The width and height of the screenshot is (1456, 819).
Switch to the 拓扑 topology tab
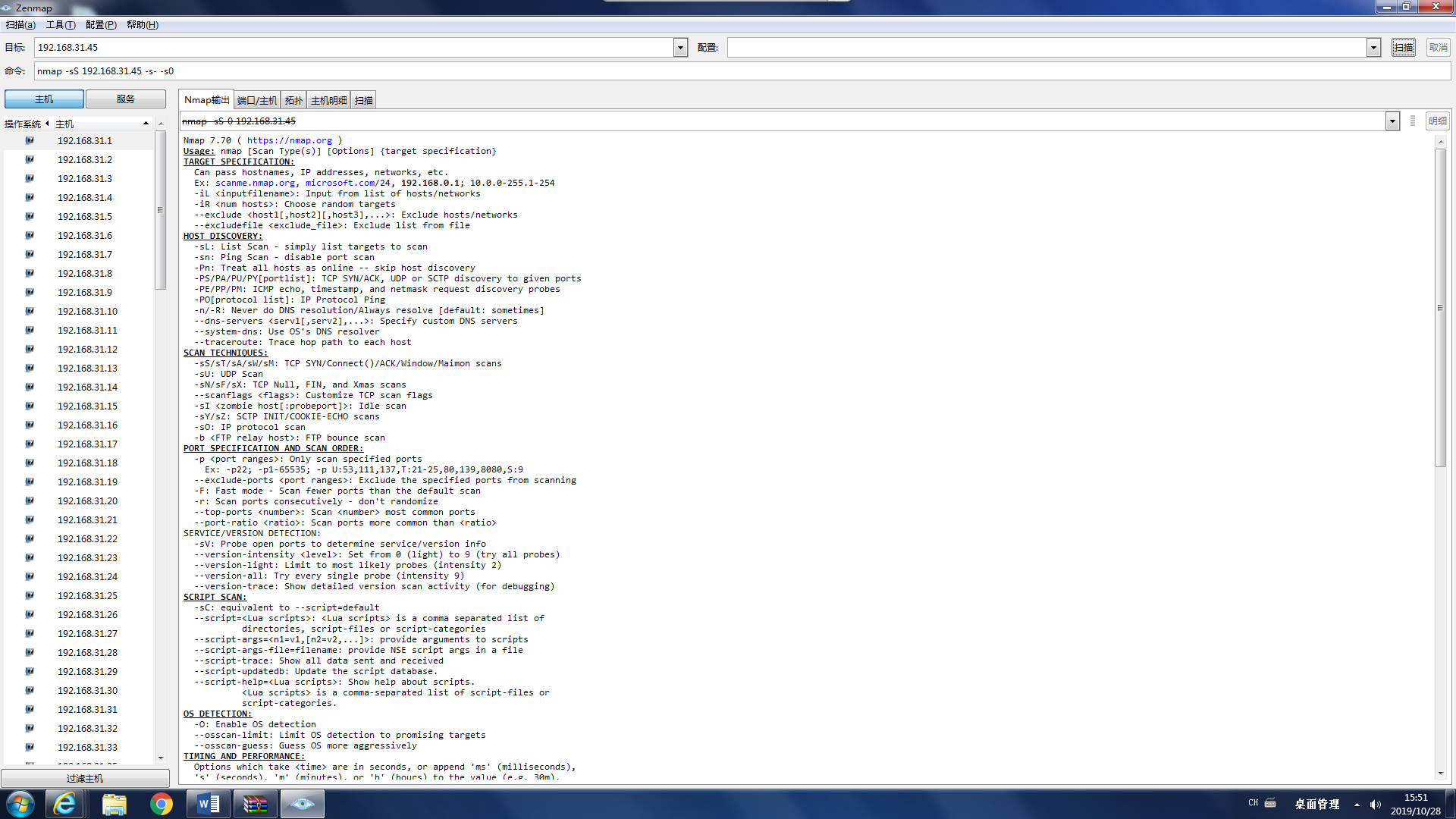coord(293,100)
